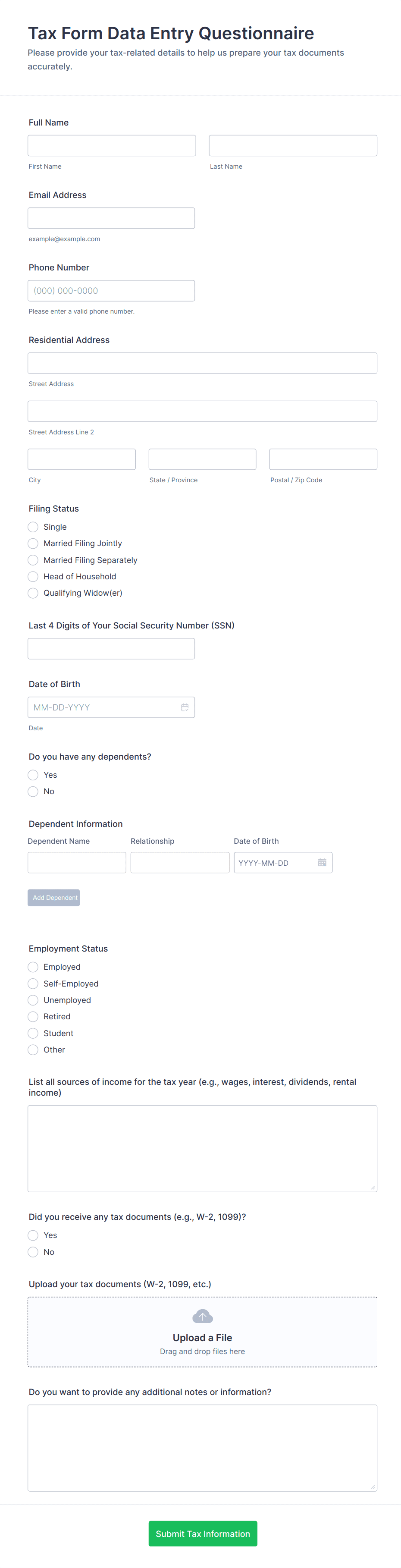Submit Tax Information form
The height and width of the screenshot is (1568, 401).
point(203,1534)
